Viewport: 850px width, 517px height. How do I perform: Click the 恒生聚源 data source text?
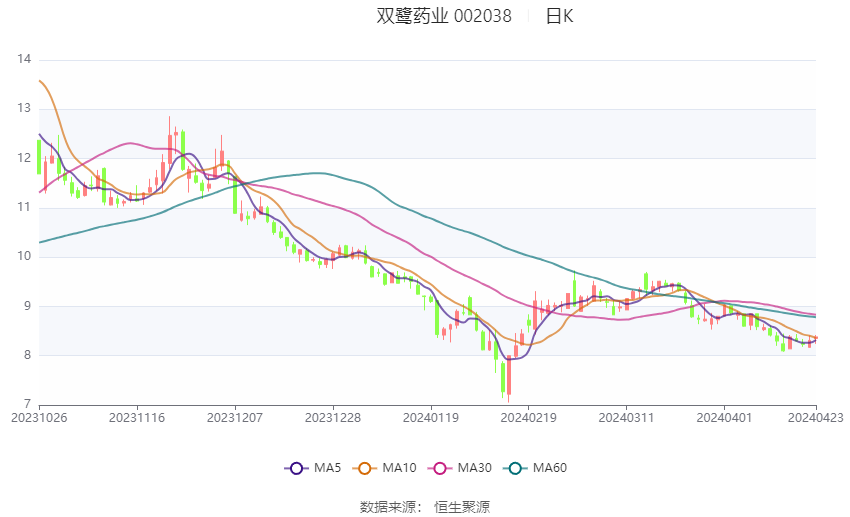[x=462, y=507]
